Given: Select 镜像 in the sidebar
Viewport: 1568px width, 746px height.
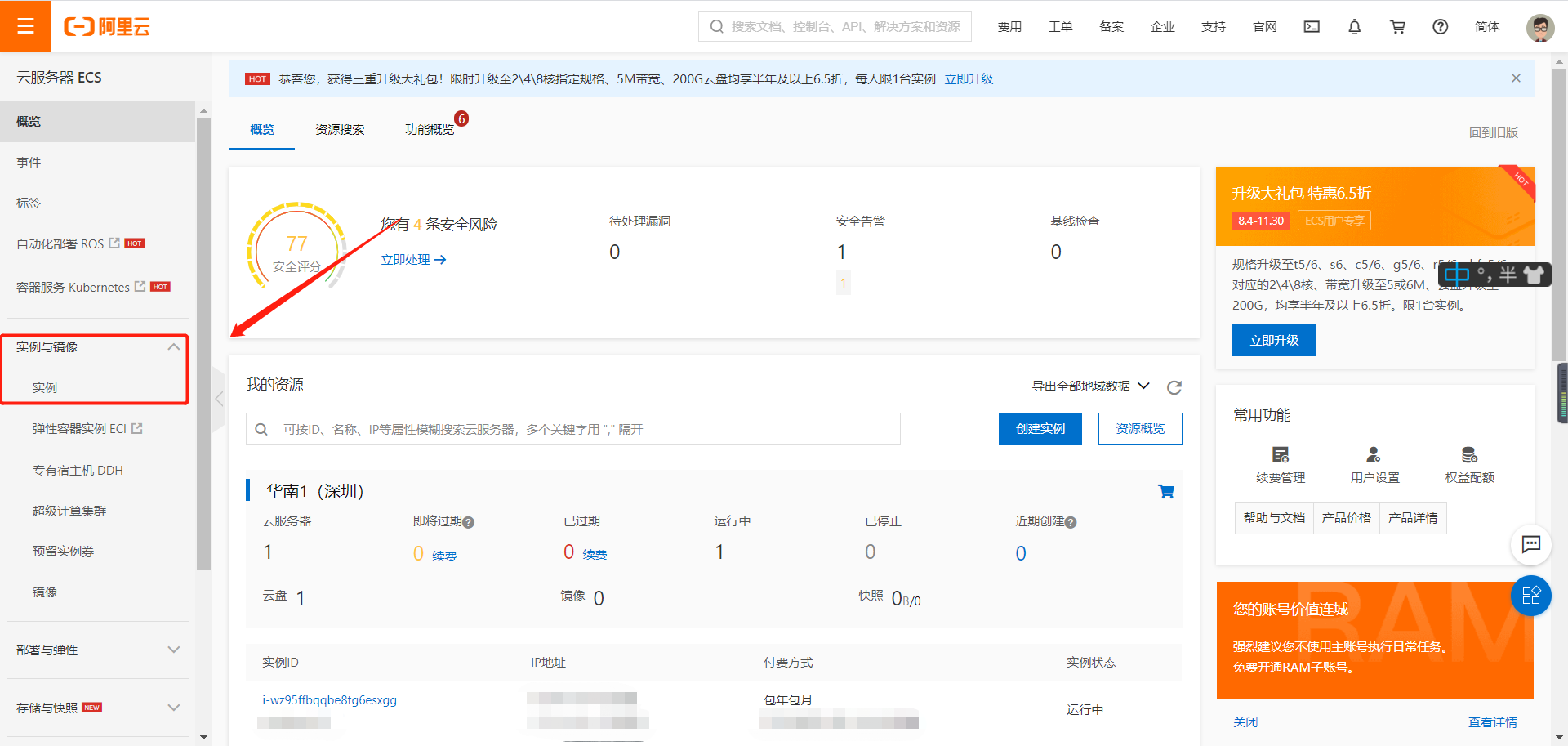Looking at the screenshot, I should 45,592.
